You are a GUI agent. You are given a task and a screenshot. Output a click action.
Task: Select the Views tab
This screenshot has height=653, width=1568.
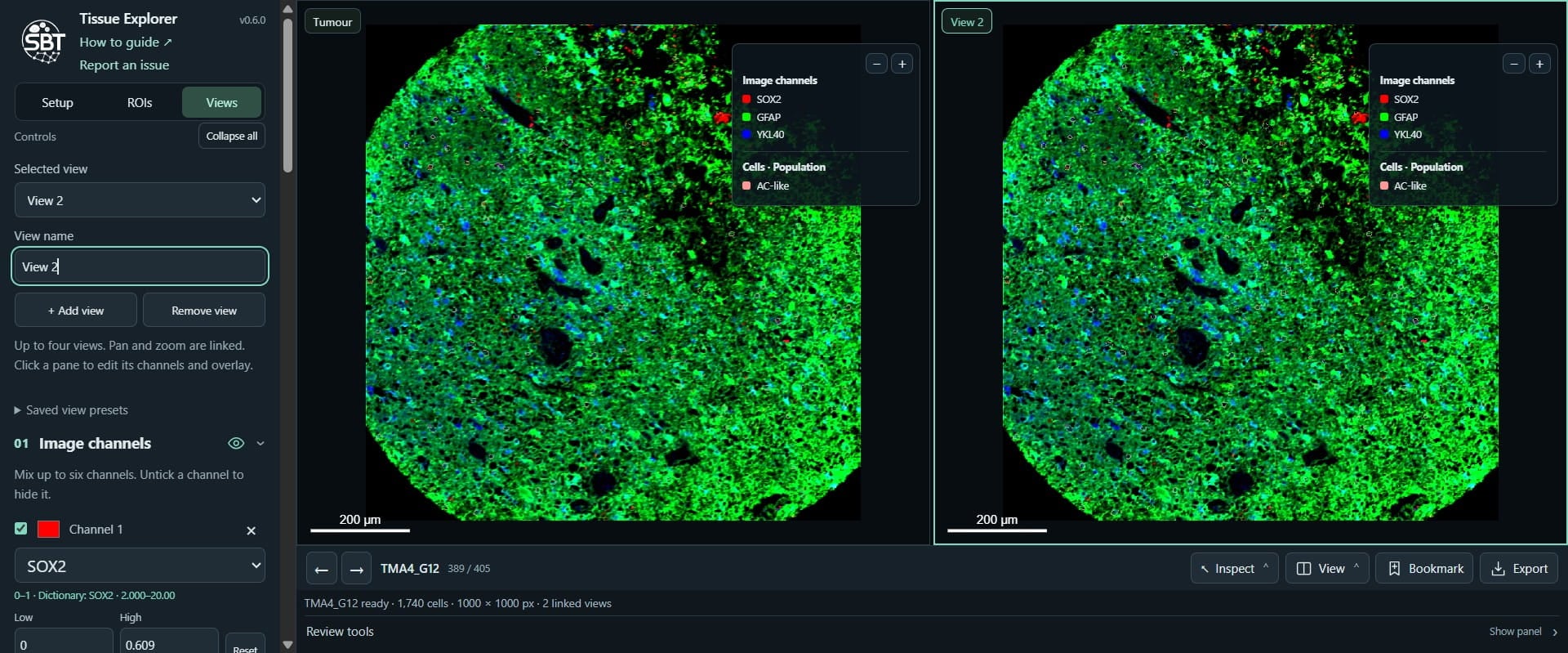pyautogui.click(x=222, y=102)
